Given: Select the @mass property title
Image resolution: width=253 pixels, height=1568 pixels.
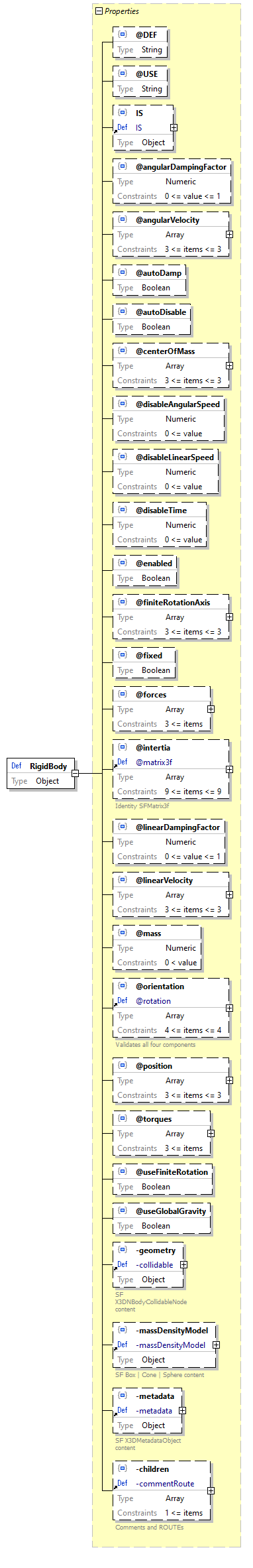Looking at the screenshot, I should (148, 933).
